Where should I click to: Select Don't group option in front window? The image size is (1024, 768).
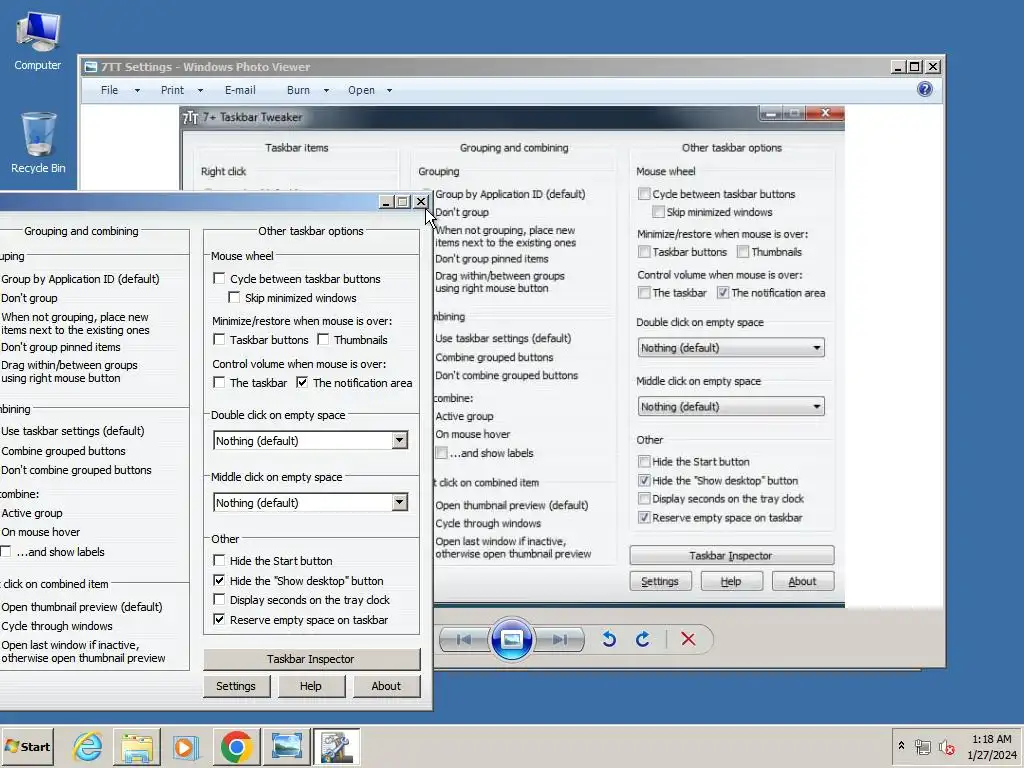(x=29, y=298)
